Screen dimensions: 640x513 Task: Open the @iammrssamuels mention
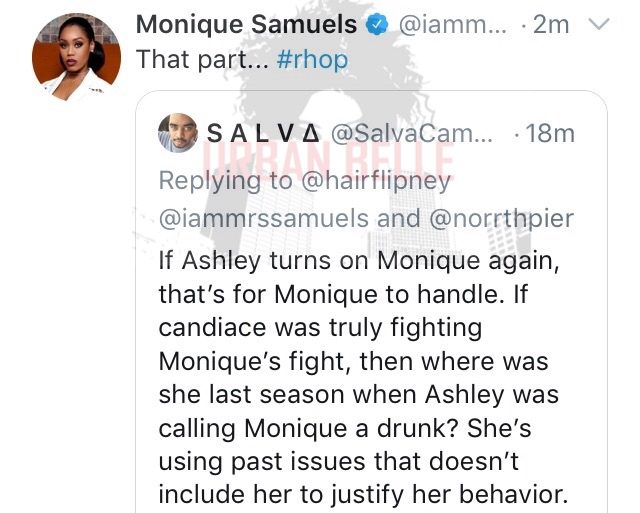[x=264, y=218]
